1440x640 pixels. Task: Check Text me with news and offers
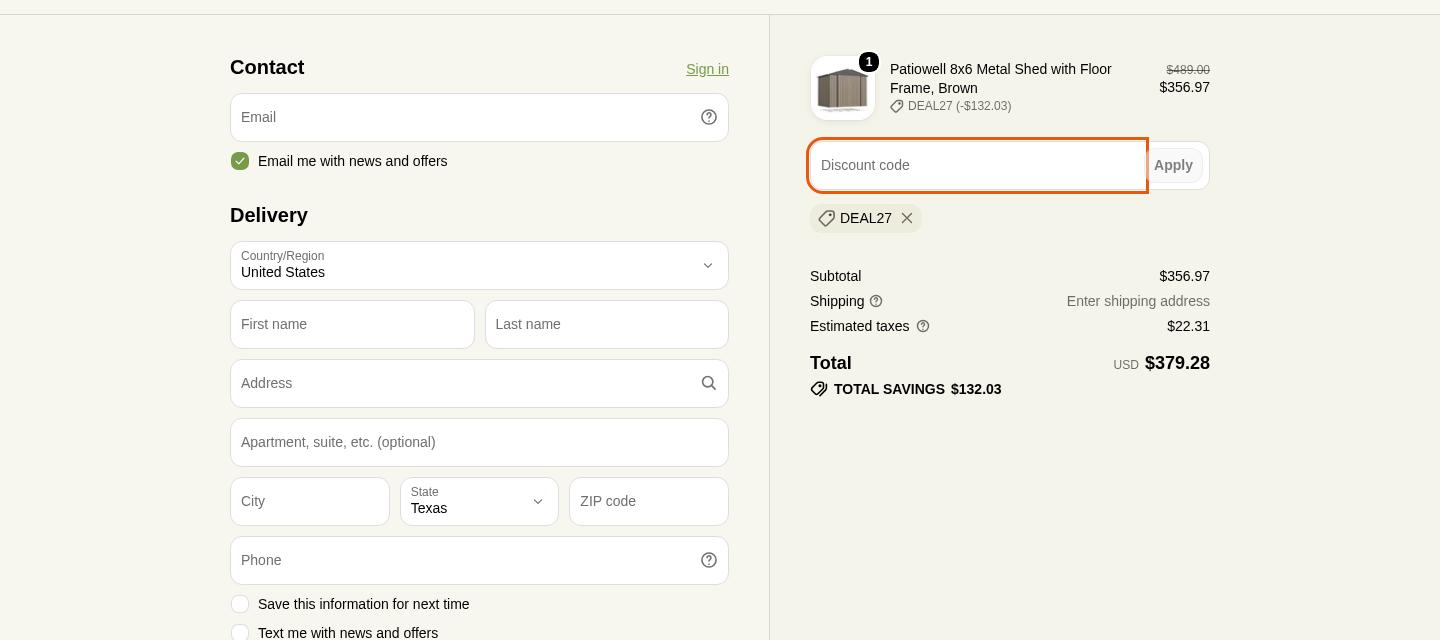(x=240, y=633)
